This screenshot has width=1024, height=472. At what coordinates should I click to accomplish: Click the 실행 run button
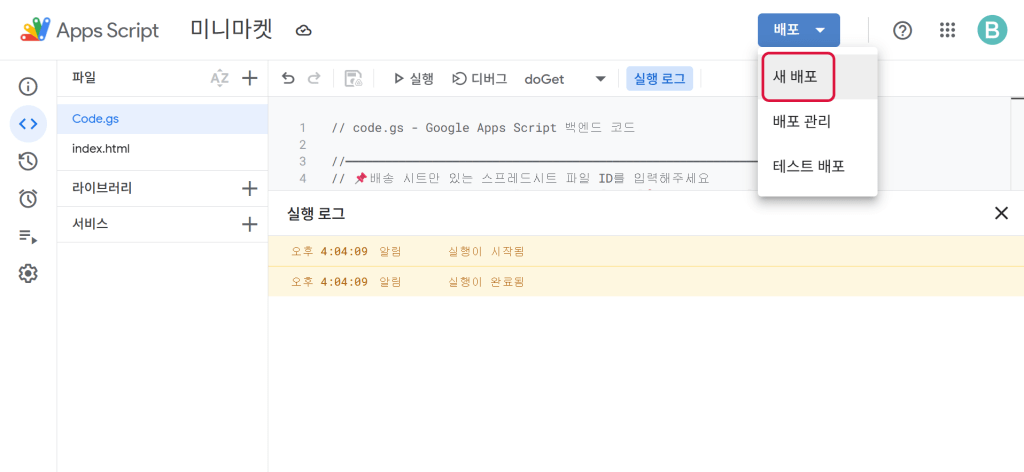413,78
